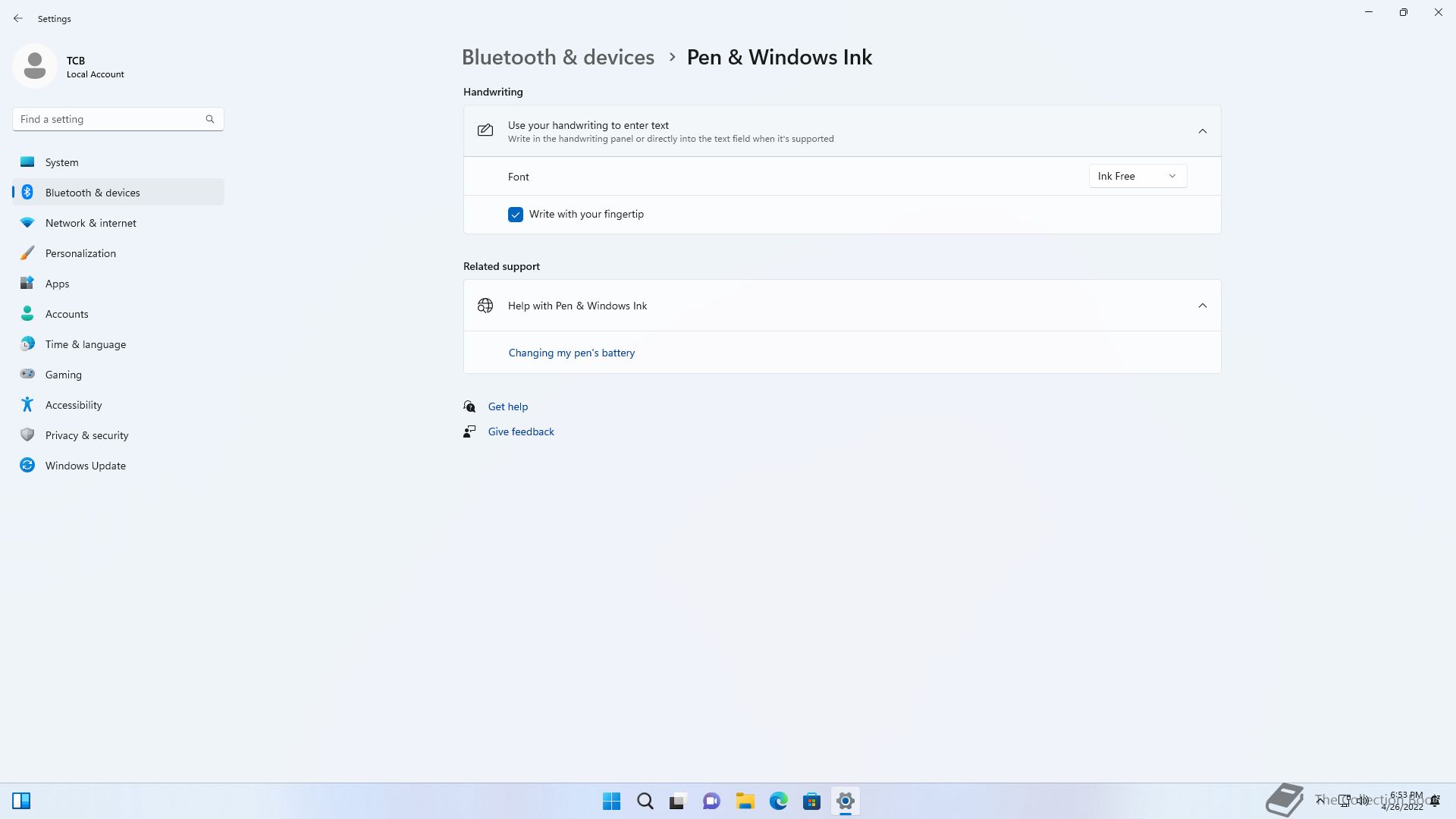Open the Ink Free font dropdown
This screenshot has width=1456, height=819.
click(1137, 176)
